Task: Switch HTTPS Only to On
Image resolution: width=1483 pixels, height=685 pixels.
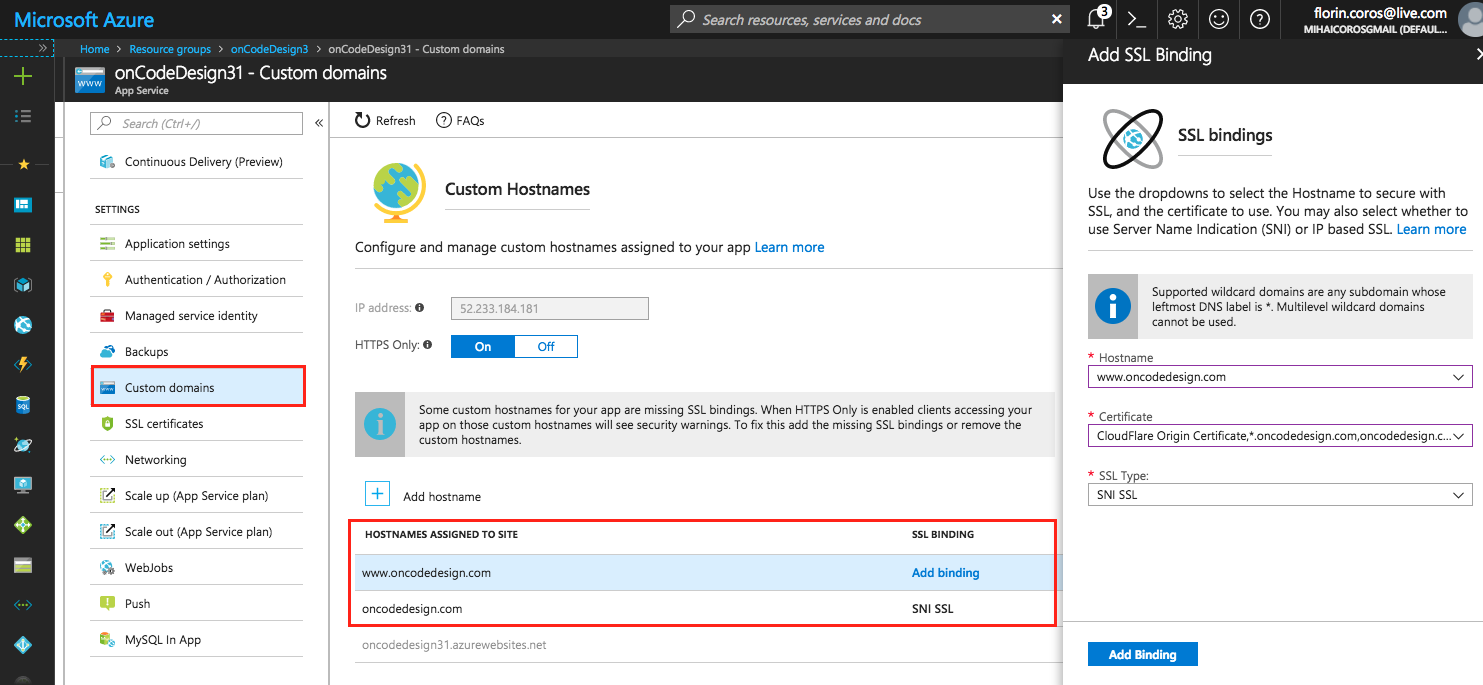Action: click(x=483, y=347)
